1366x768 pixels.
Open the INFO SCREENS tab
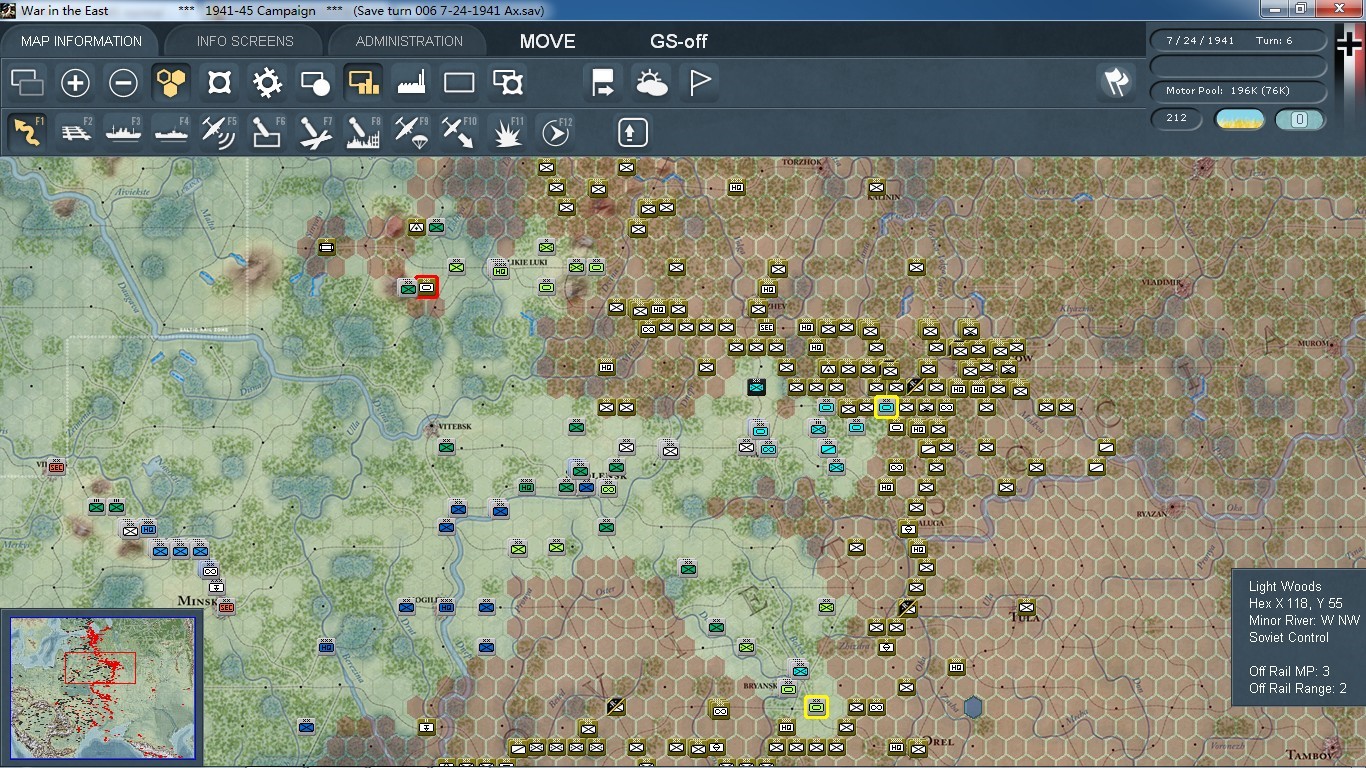point(245,41)
